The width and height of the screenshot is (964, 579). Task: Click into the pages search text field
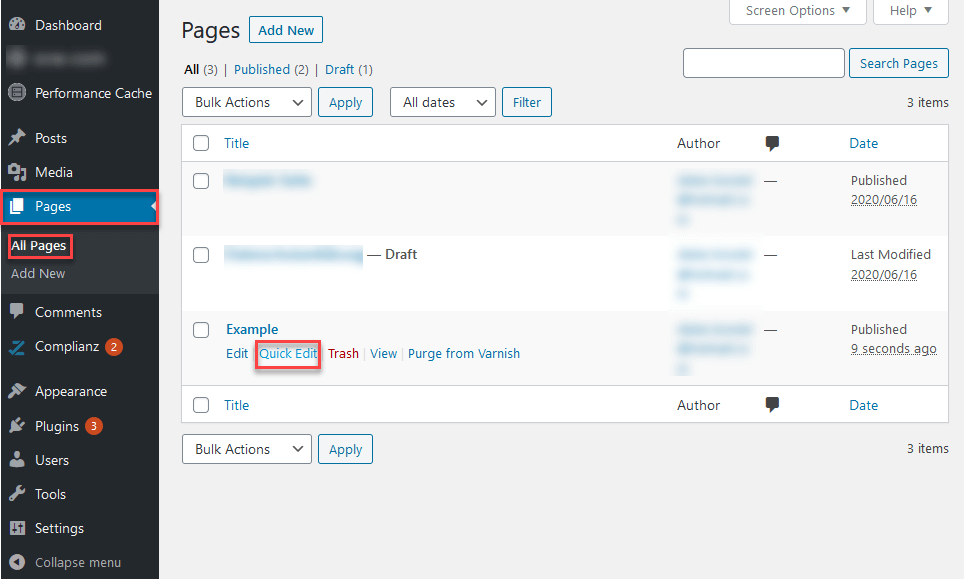pyautogui.click(x=763, y=63)
